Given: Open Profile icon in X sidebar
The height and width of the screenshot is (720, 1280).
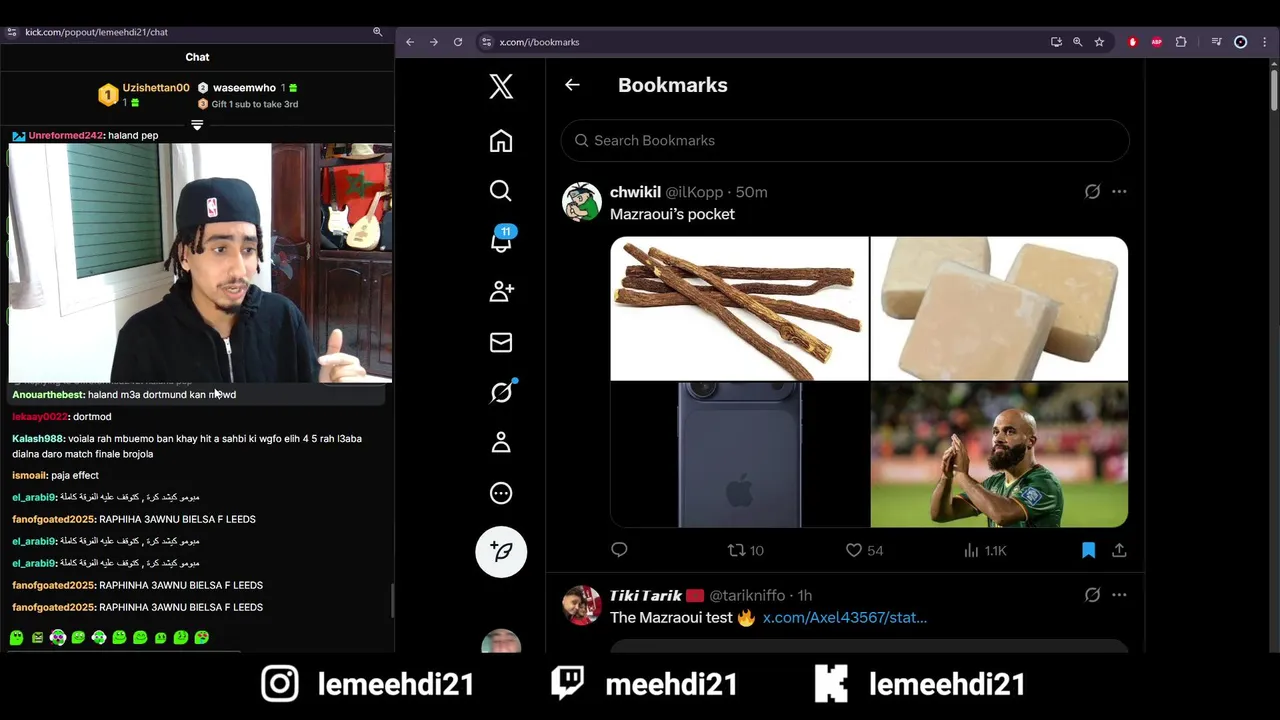Looking at the screenshot, I should coord(501,442).
